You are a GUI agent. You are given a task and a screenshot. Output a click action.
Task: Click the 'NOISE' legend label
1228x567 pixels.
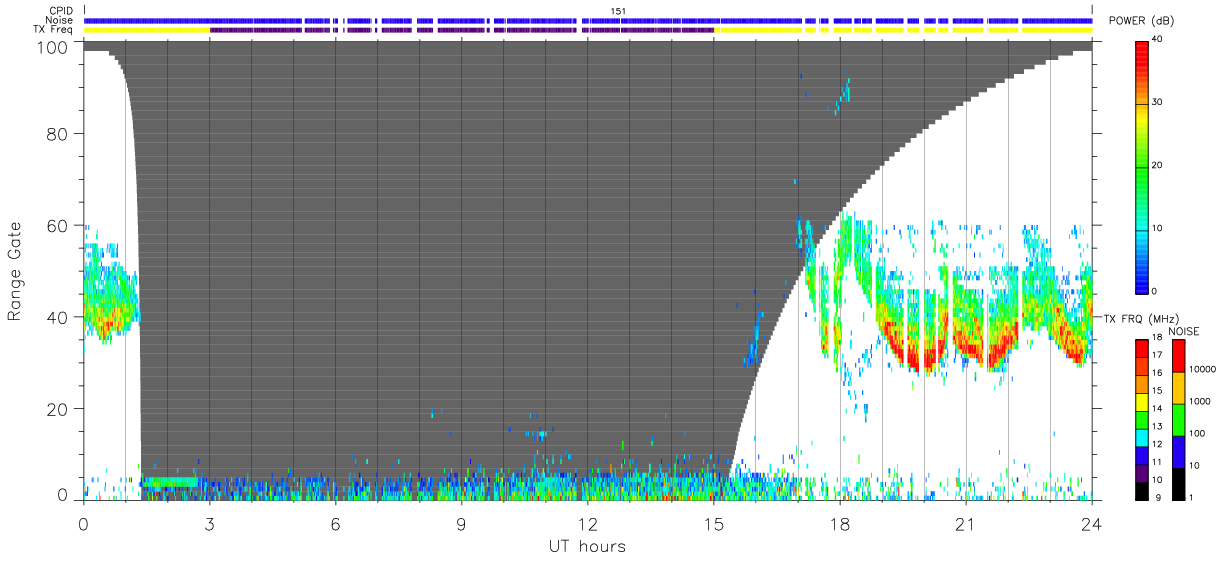1184,331
